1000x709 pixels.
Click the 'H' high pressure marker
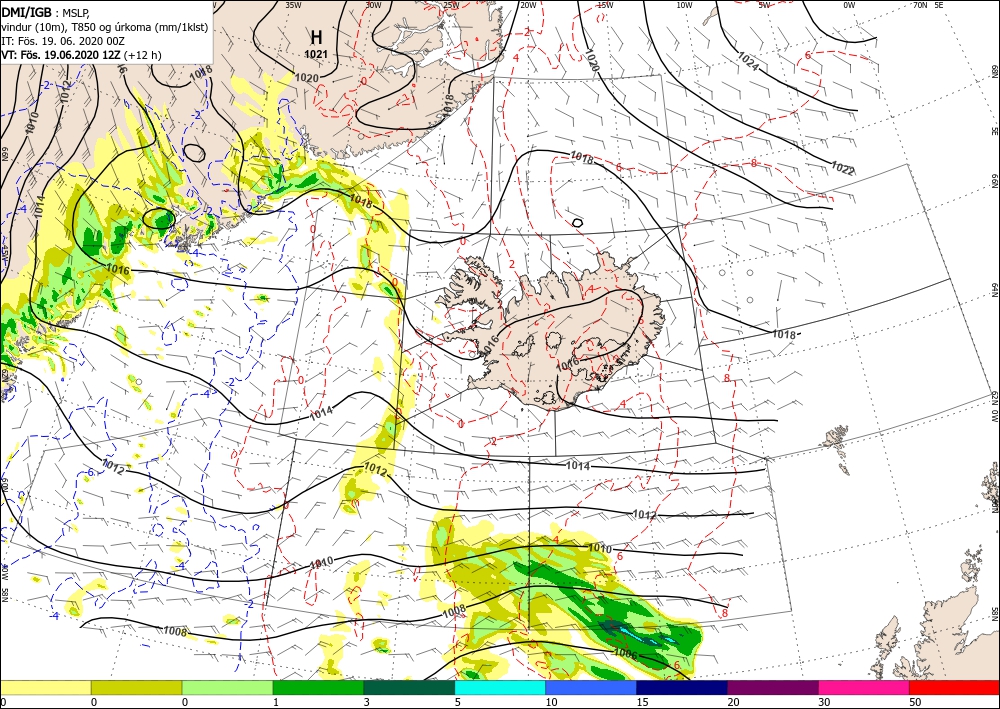[x=316, y=37]
